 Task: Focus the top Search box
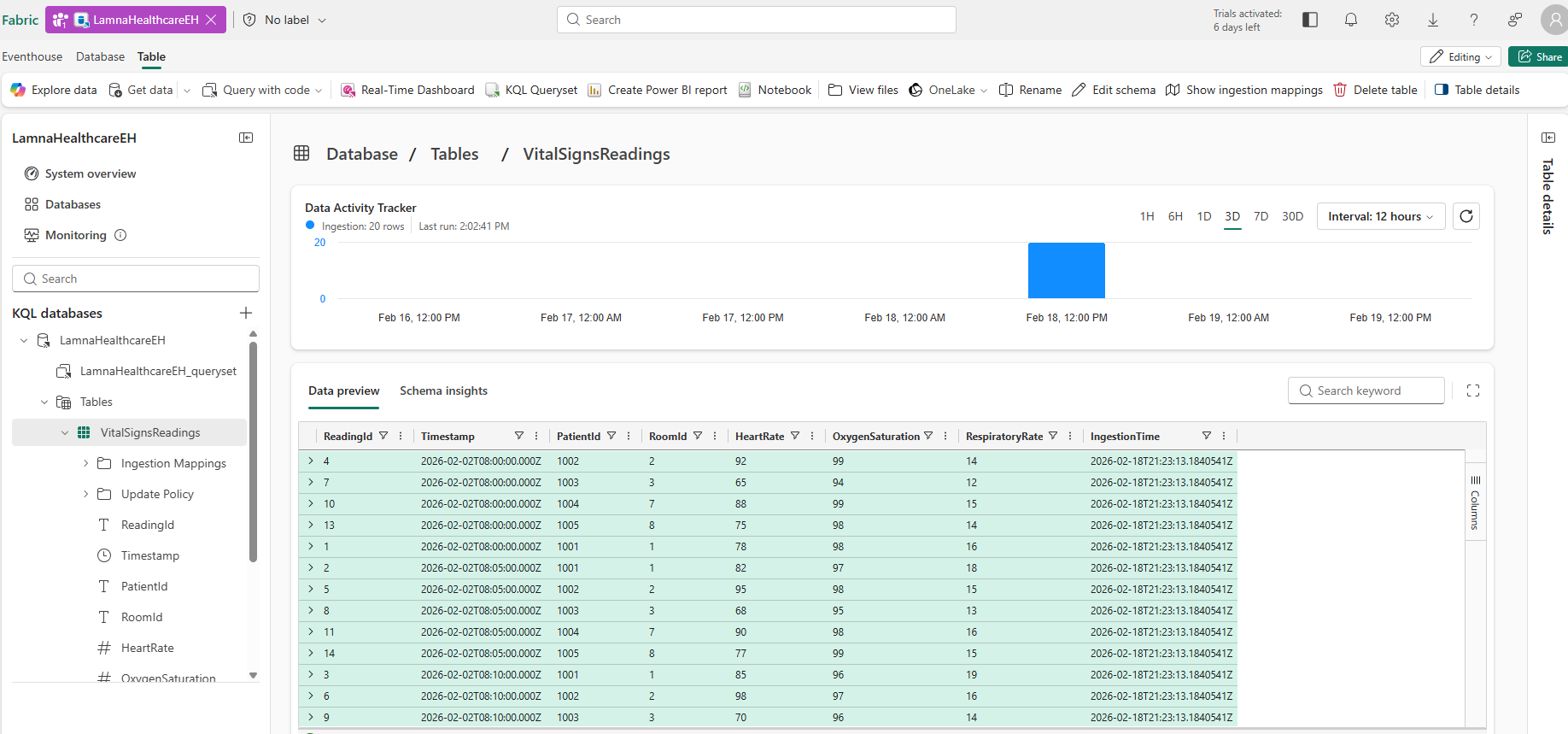757,20
